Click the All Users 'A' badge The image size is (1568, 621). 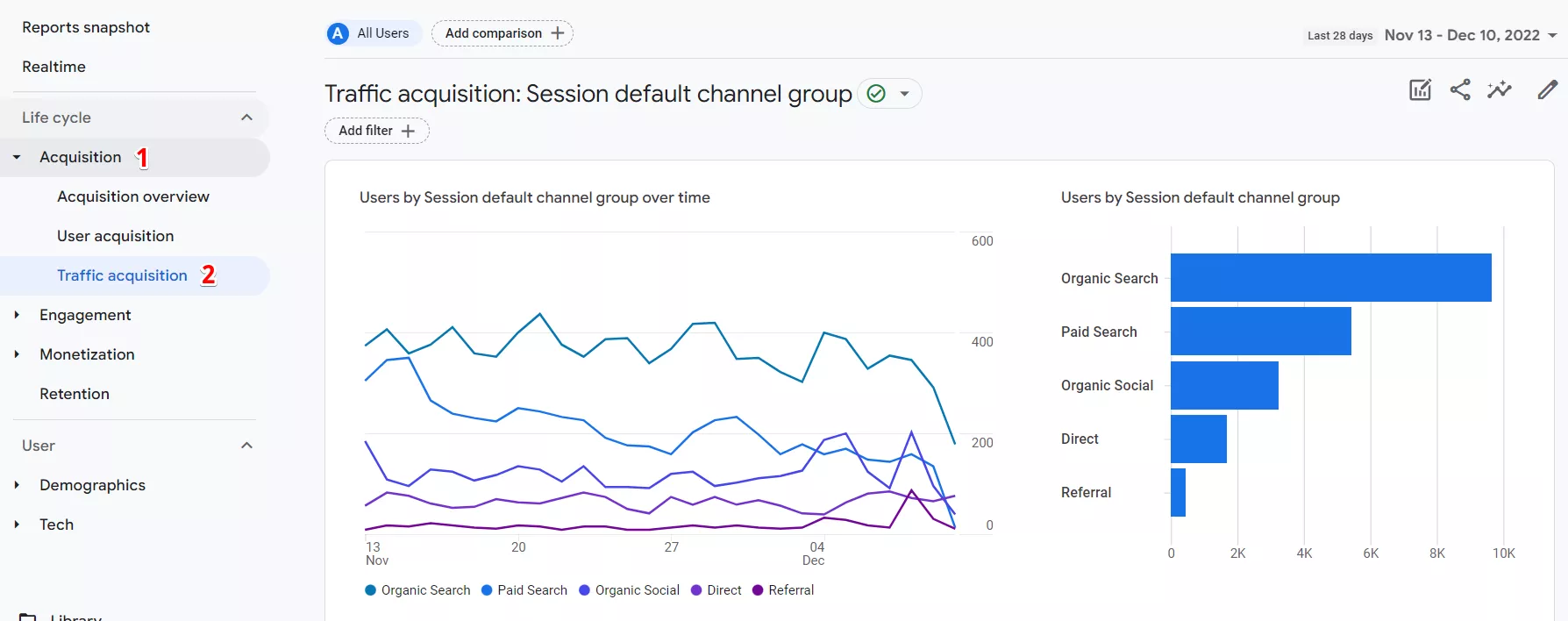(338, 33)
